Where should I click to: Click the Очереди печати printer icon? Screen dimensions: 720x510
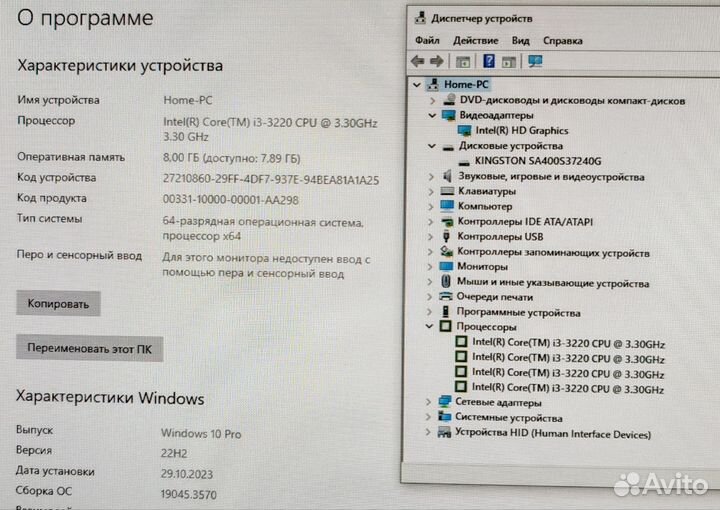click(445, 297)
